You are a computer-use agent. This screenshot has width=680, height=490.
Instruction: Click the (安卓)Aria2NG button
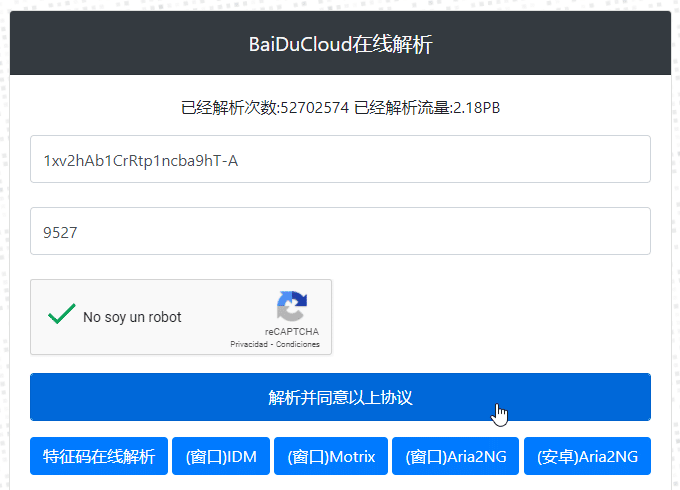pos(587,456)
